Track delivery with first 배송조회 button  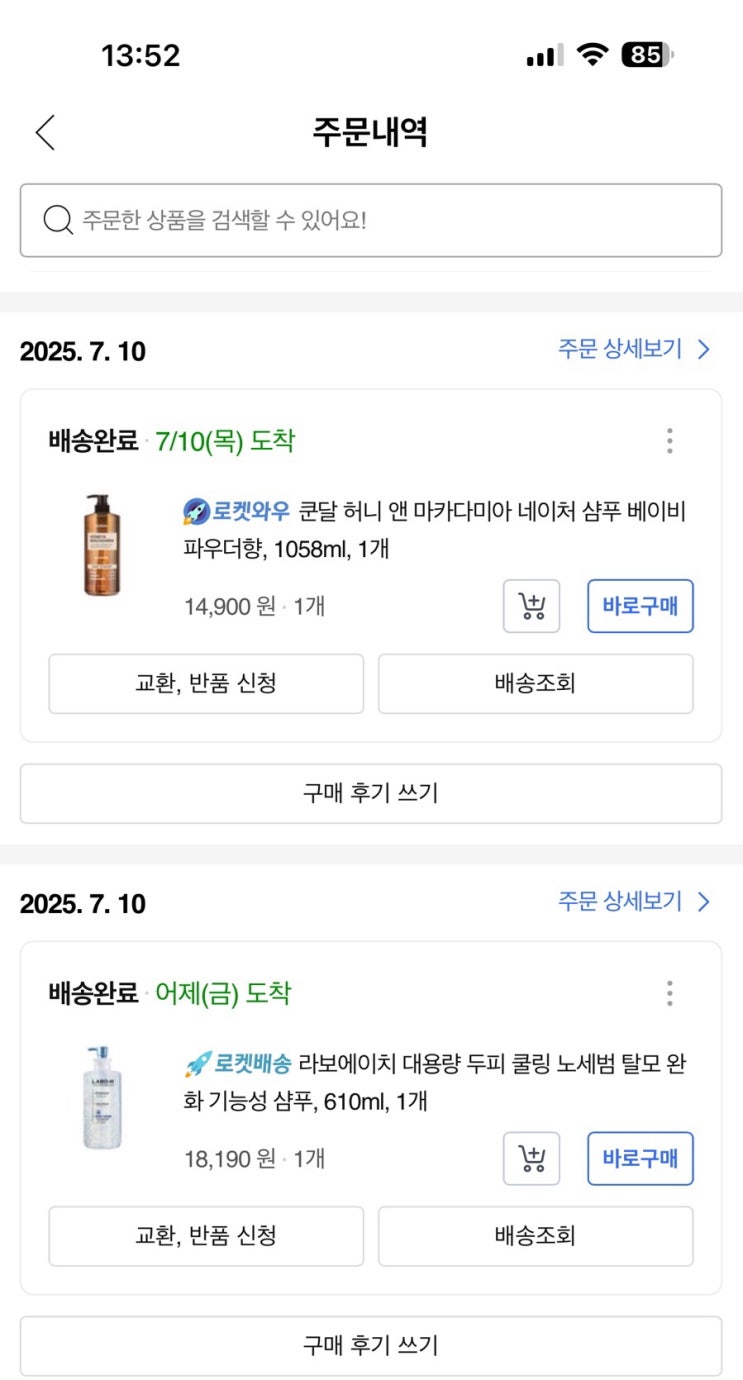(535, 684)
